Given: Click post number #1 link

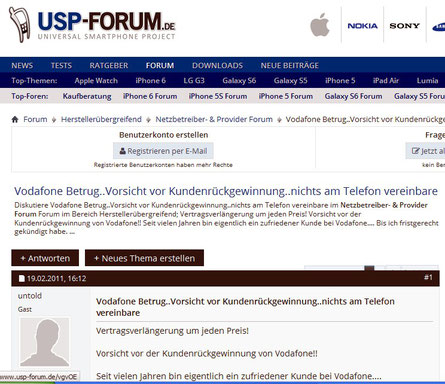Looking at the screenshot, I should point(428,277).
